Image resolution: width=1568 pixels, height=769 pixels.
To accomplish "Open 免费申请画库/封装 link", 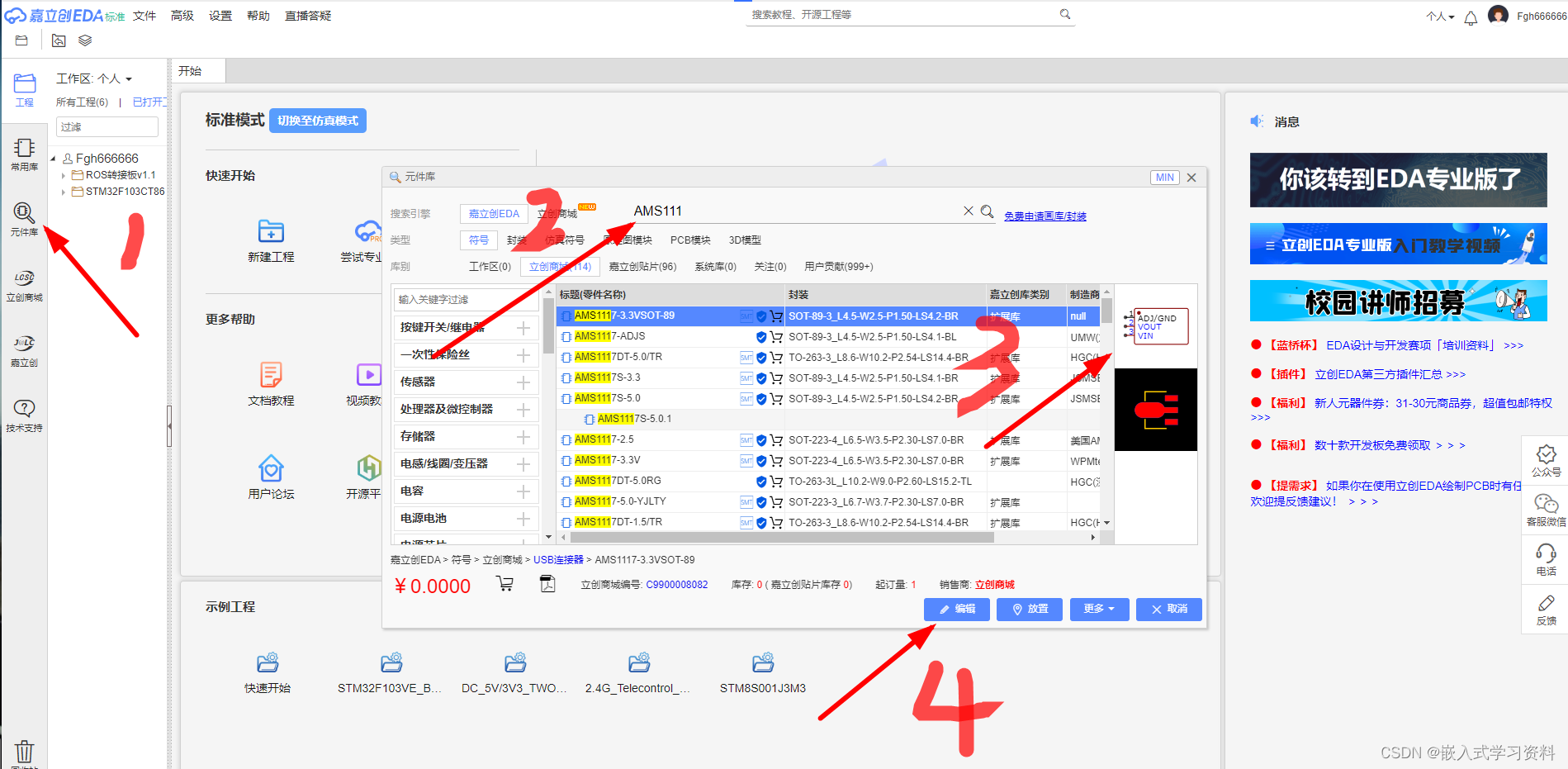I will click(x=1045, y=216).
